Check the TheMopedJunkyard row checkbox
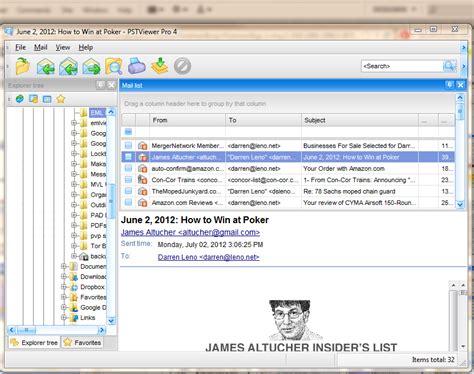Viewport: 474px width, 374px height. pyautogui.click(x=128, y=191)
